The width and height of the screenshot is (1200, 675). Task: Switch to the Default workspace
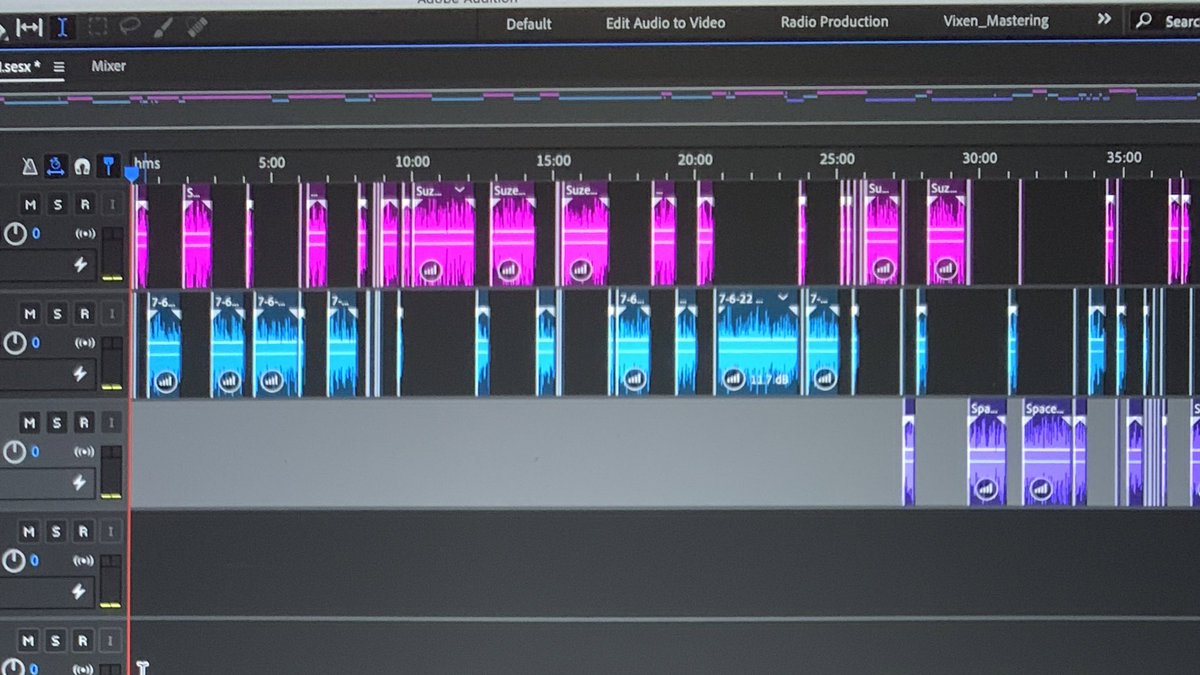point(529,24)
